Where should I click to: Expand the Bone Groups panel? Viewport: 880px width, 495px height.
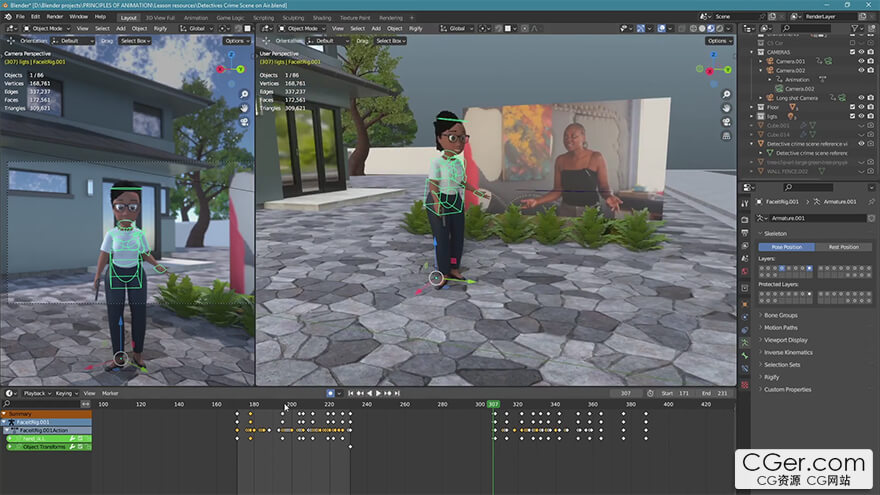pyautogui.click(x=780, y=315)
